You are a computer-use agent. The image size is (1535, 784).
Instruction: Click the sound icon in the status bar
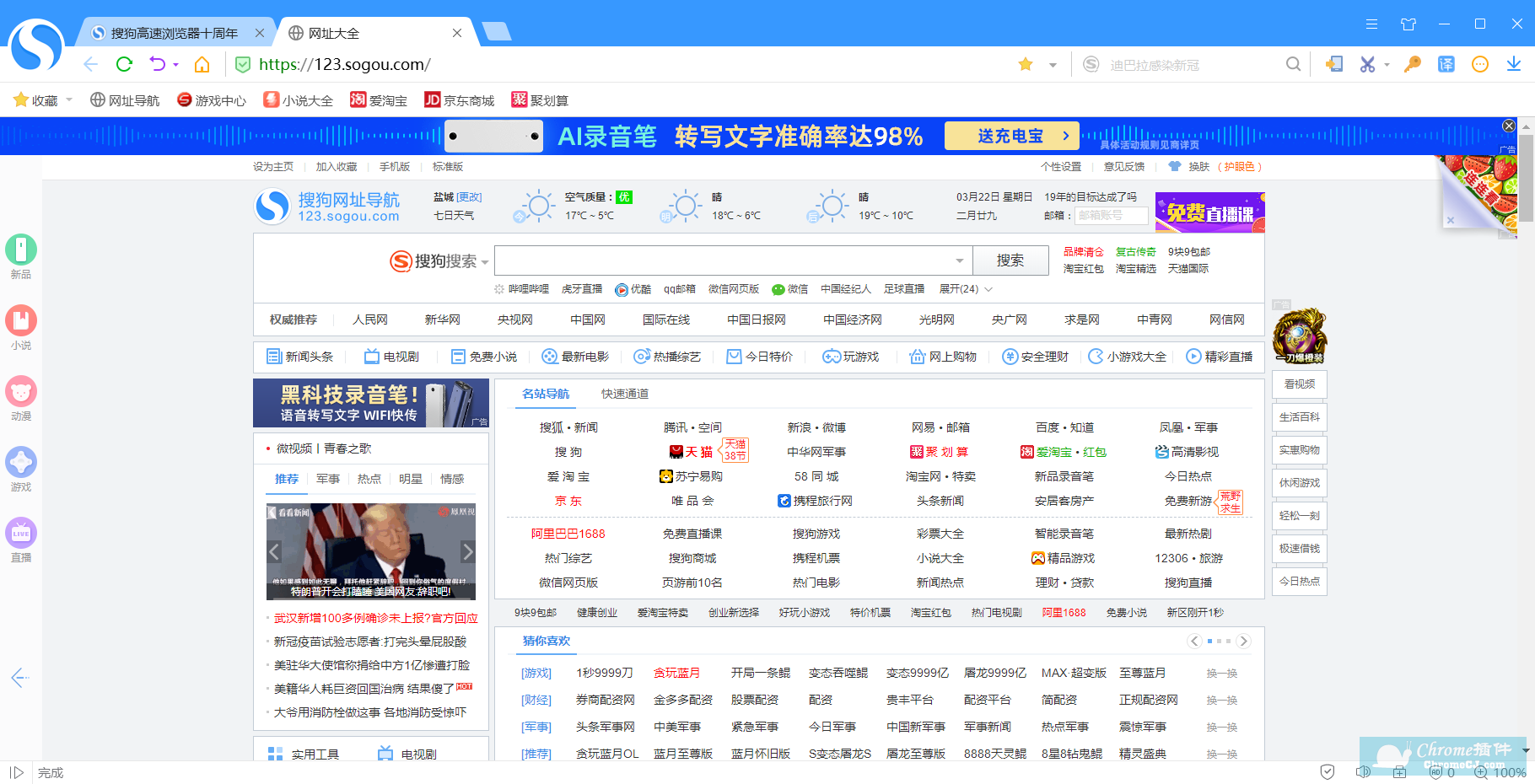coord(1362,771)
